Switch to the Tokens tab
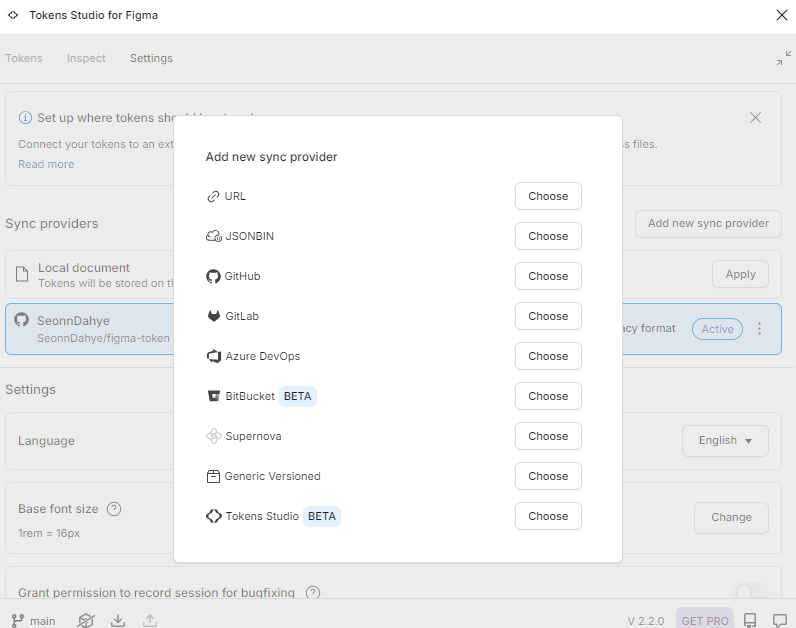 (x=24, y=58)
